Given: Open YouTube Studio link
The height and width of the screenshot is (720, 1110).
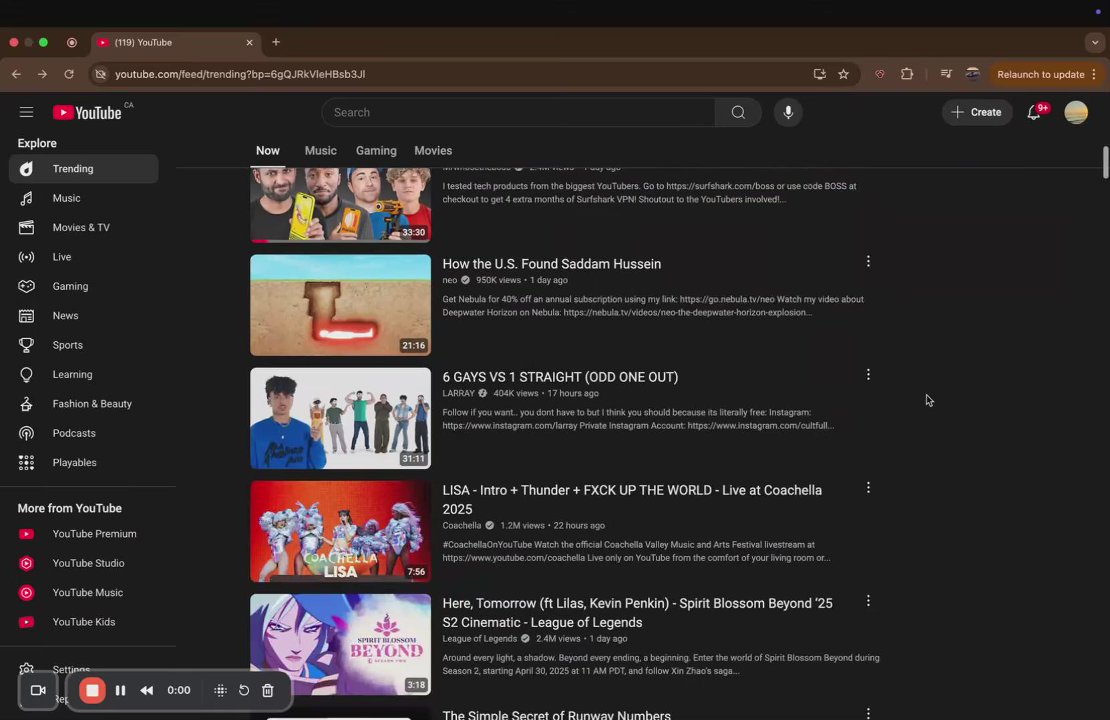Looking at the screenshot, I should tap(84, 563).
